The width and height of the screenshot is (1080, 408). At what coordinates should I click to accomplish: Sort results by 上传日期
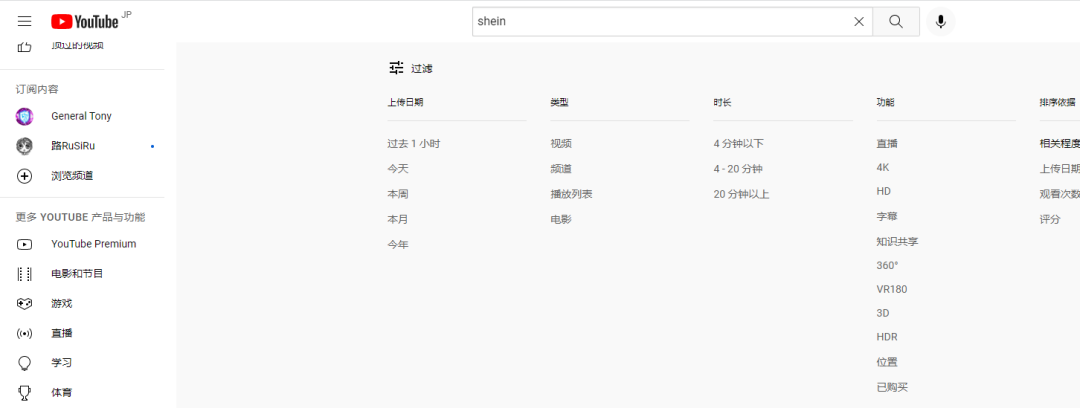1059,169
